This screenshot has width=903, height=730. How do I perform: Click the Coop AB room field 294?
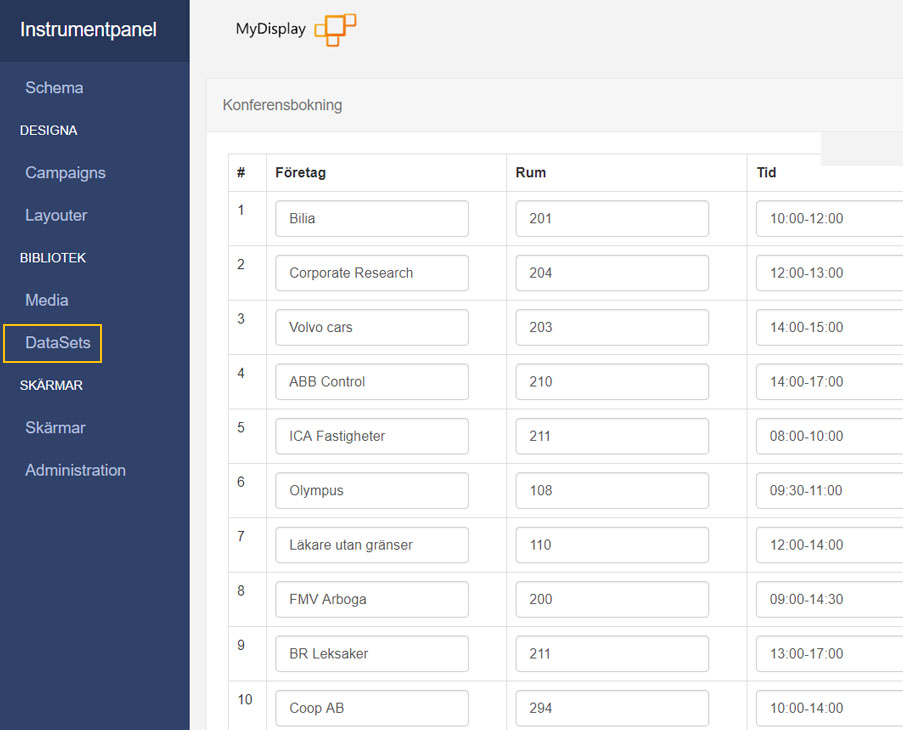(612, 708)
